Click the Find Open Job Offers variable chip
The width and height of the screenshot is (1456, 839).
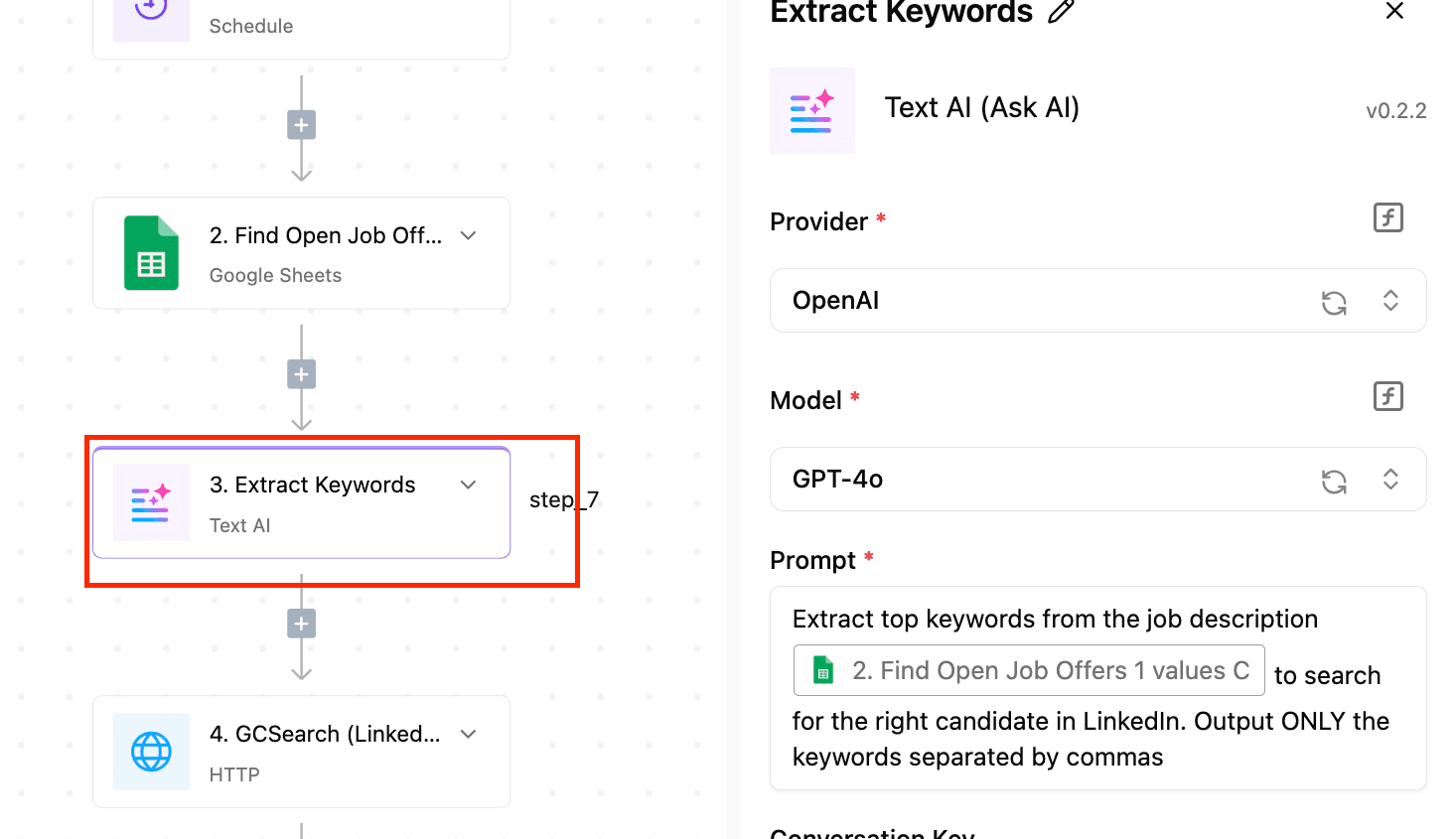1028,670
